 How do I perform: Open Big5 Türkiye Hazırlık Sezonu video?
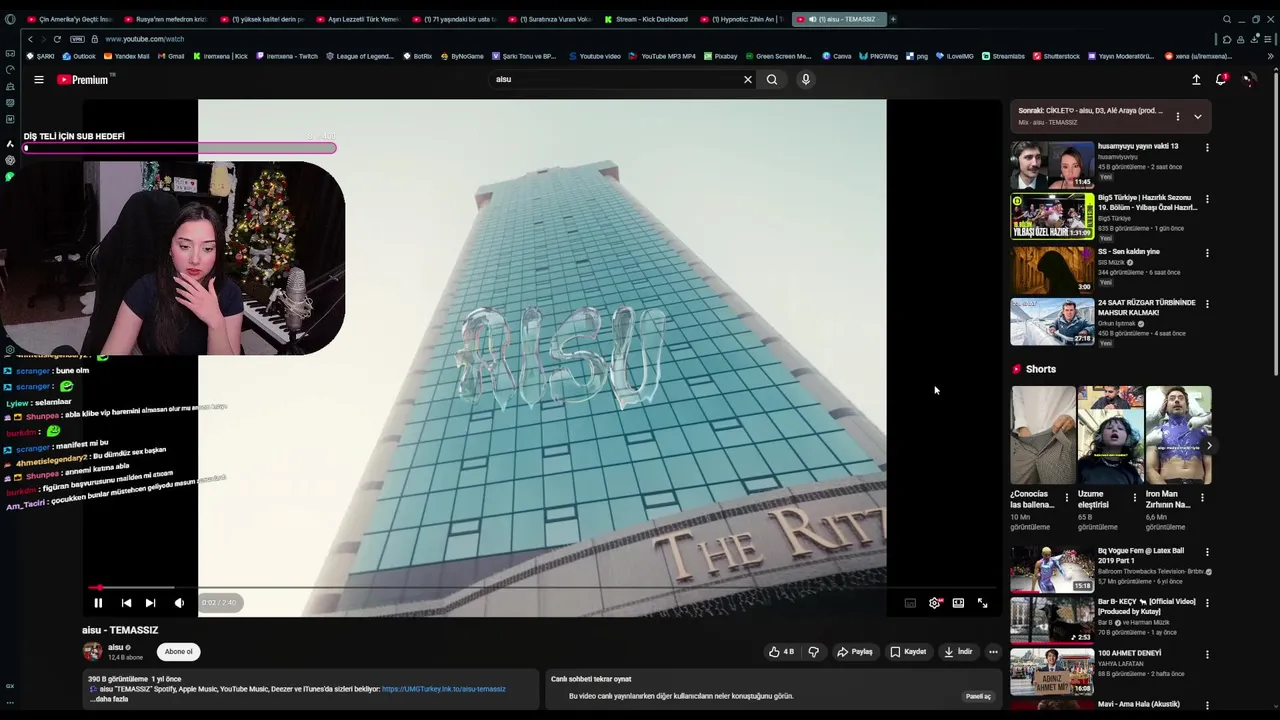[x=1147, y=202]
